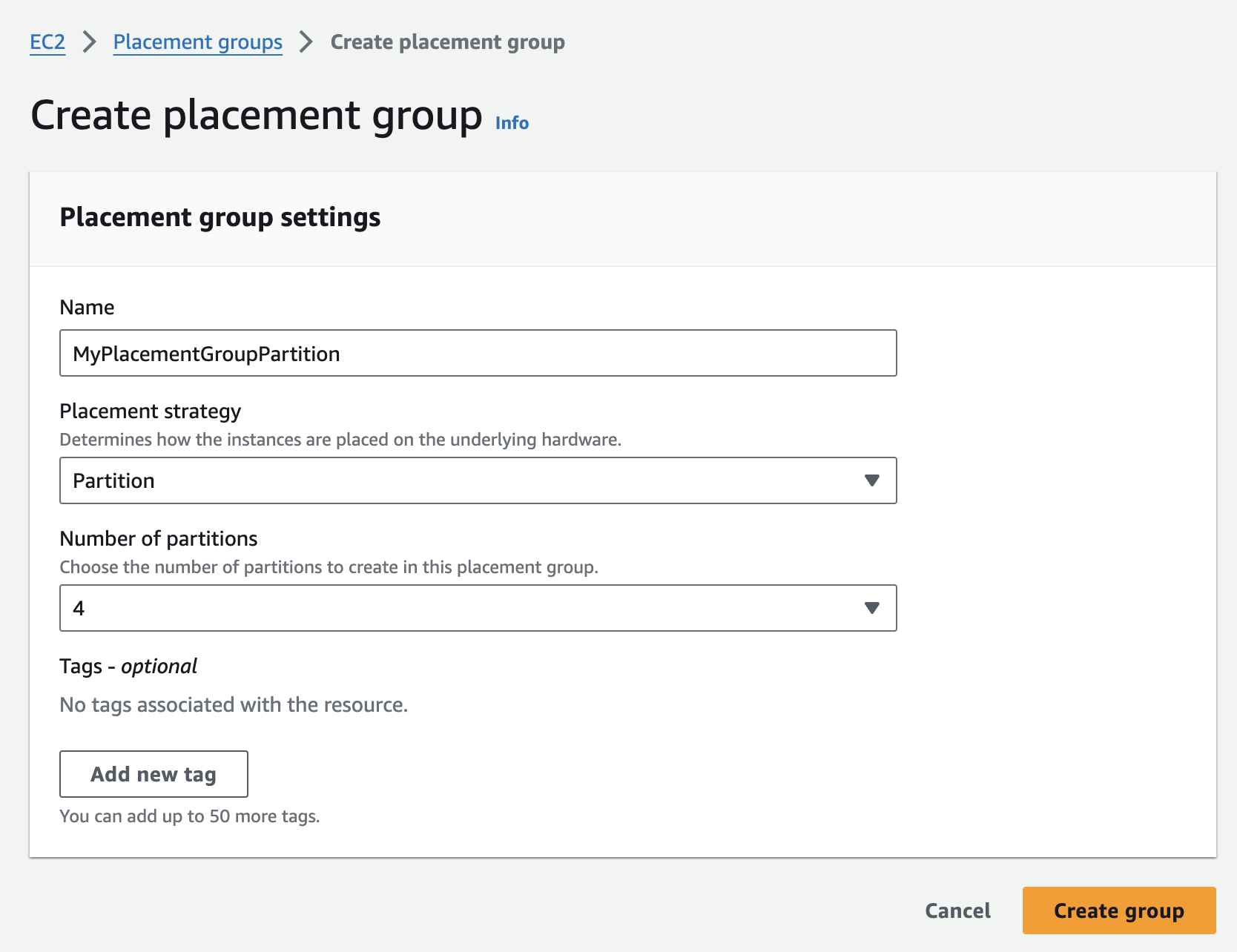Click the chevron after EC2 breadcrumb
This screenshot has height=952, width=1237.
(x=90, y=42)
